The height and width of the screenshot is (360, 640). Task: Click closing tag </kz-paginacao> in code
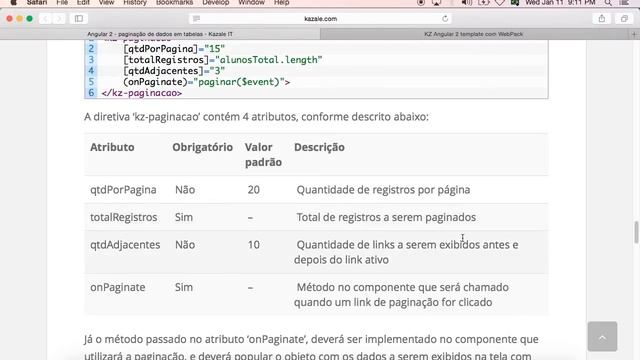142,93
